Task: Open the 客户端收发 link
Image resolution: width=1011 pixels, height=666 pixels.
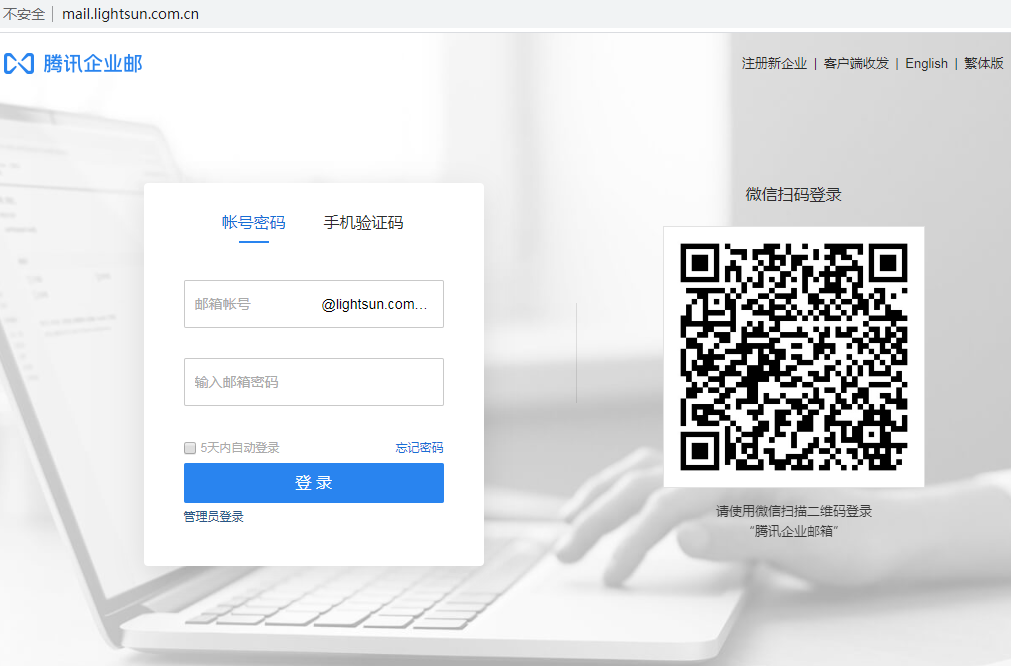Action: tap(856, 64)
